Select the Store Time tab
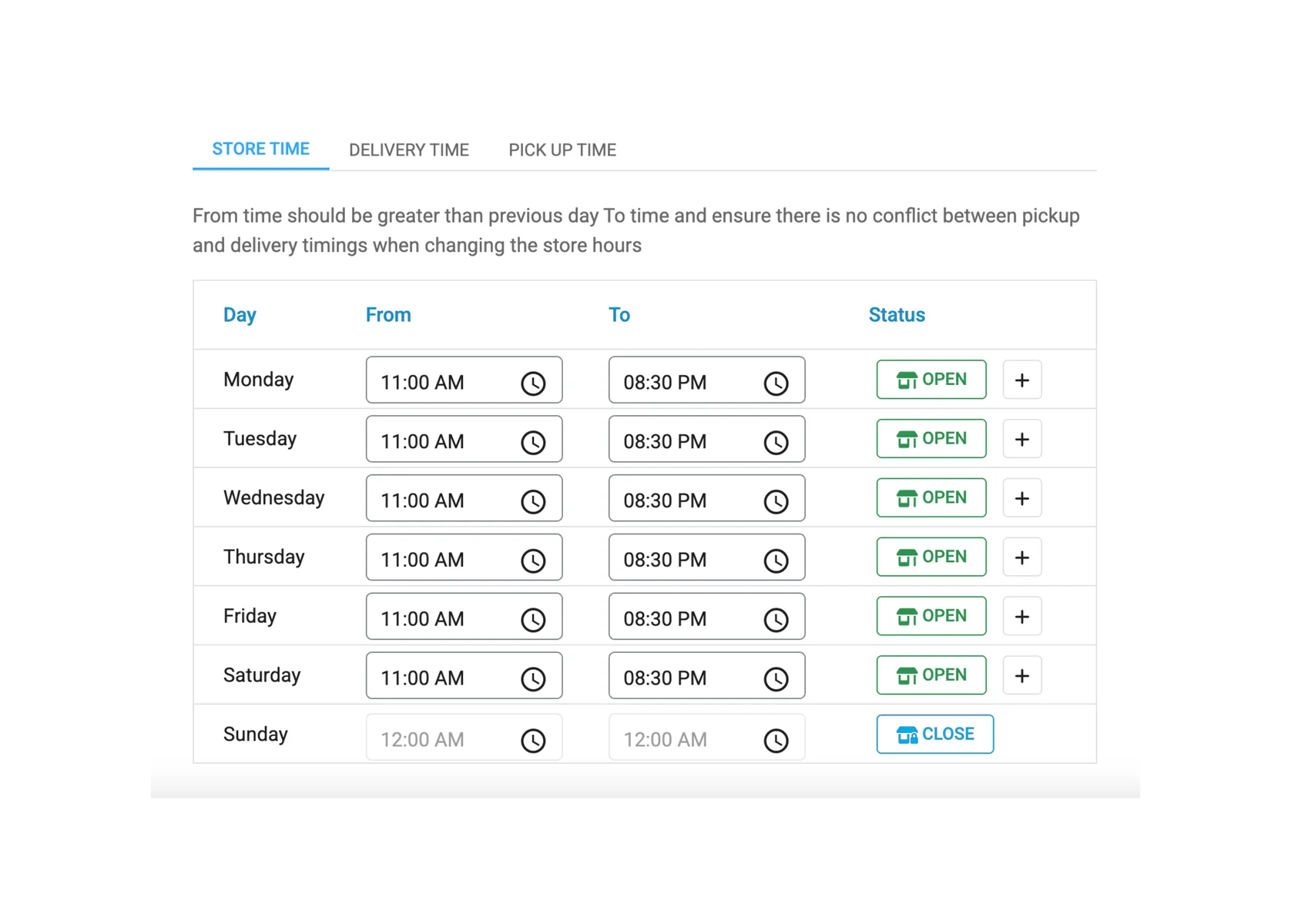 click(x=260, y=149)
